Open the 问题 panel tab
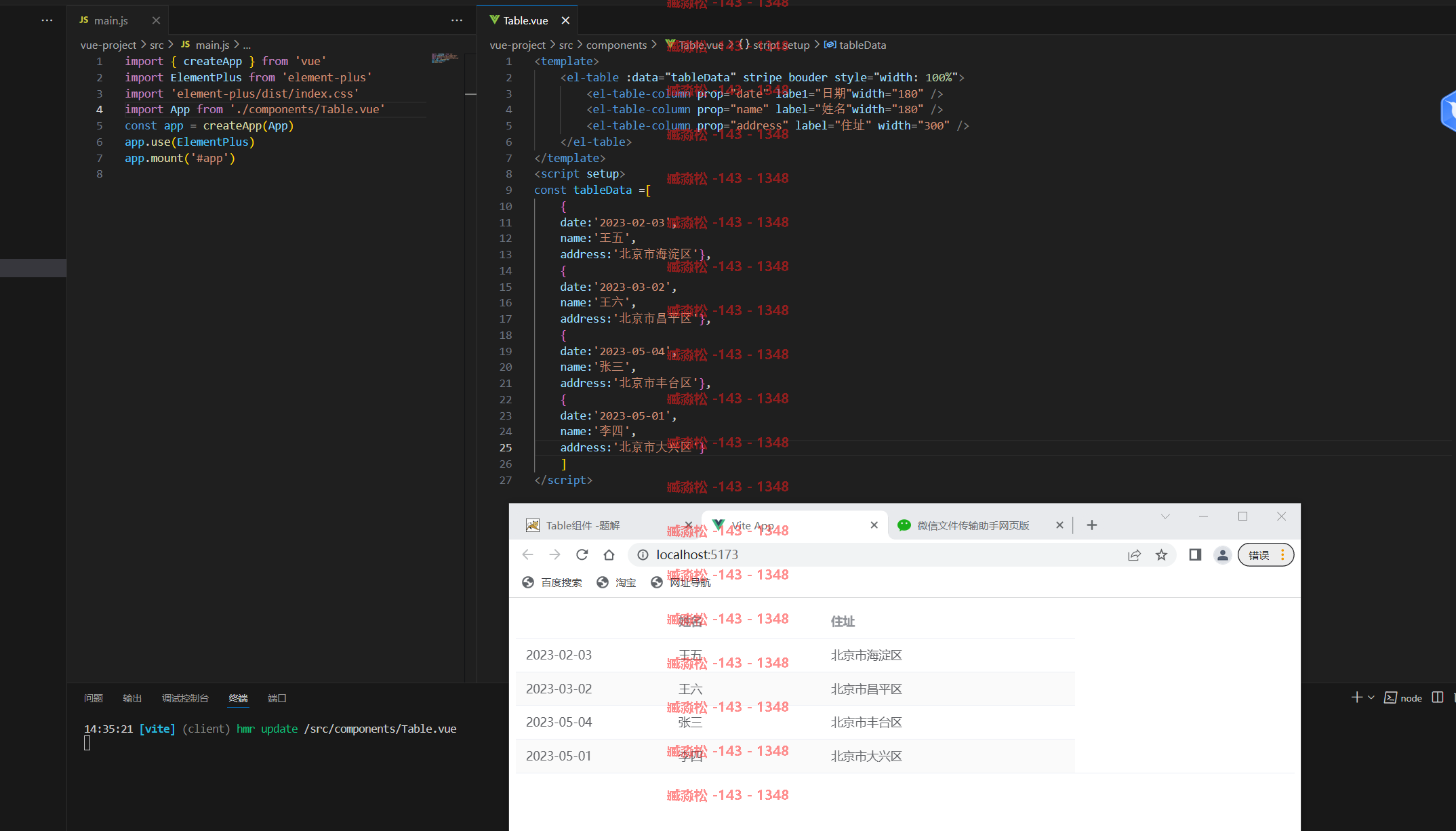Viewport: 1456px width, 831px height. pyautogui.click(x=94, y=698)
